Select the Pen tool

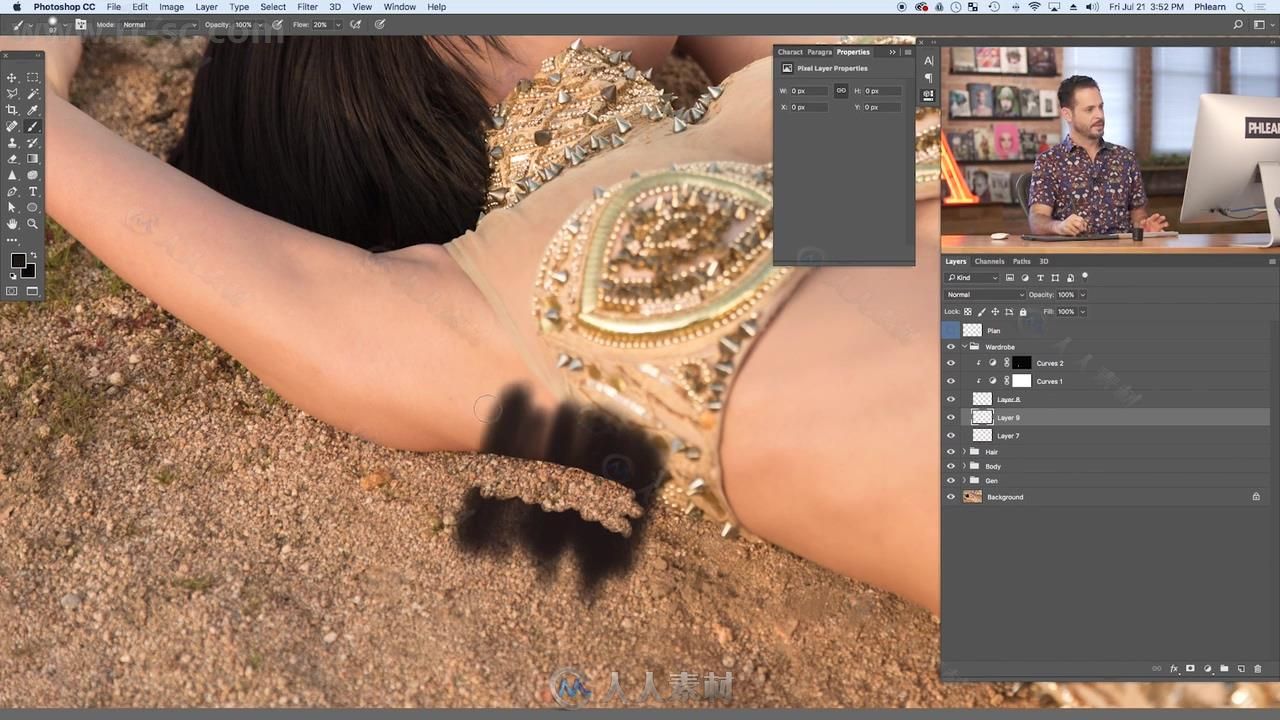[x=12, y=191]
